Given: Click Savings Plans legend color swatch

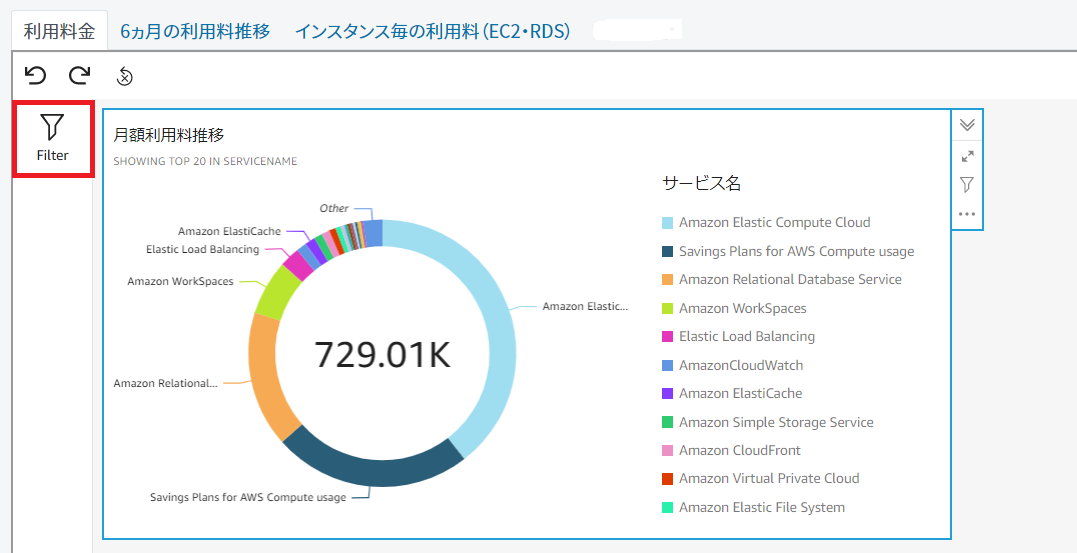Looking at the screenshot, I should click(668, 251).
